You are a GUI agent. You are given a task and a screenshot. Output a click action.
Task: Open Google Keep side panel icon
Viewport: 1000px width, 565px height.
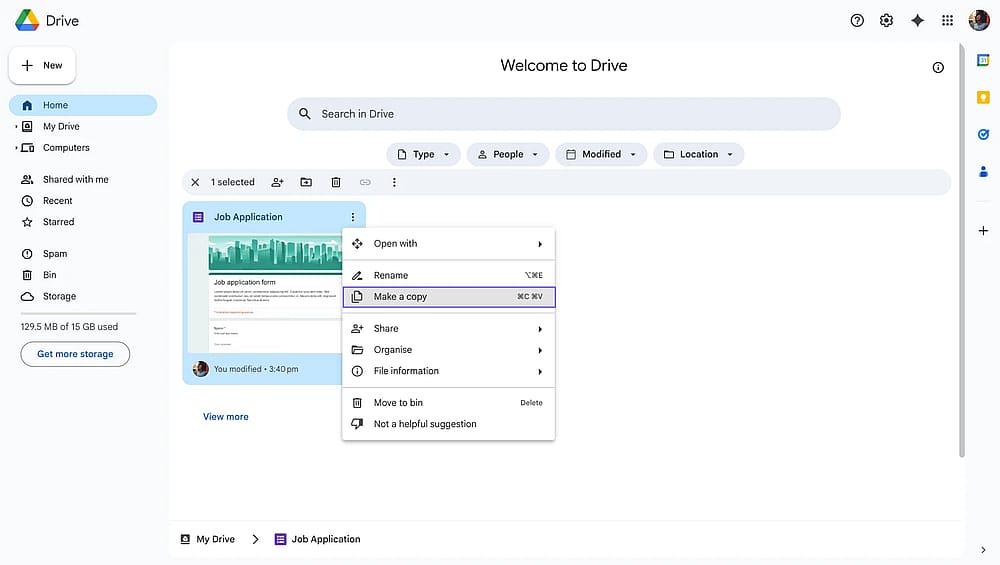(x=983, y=97)
